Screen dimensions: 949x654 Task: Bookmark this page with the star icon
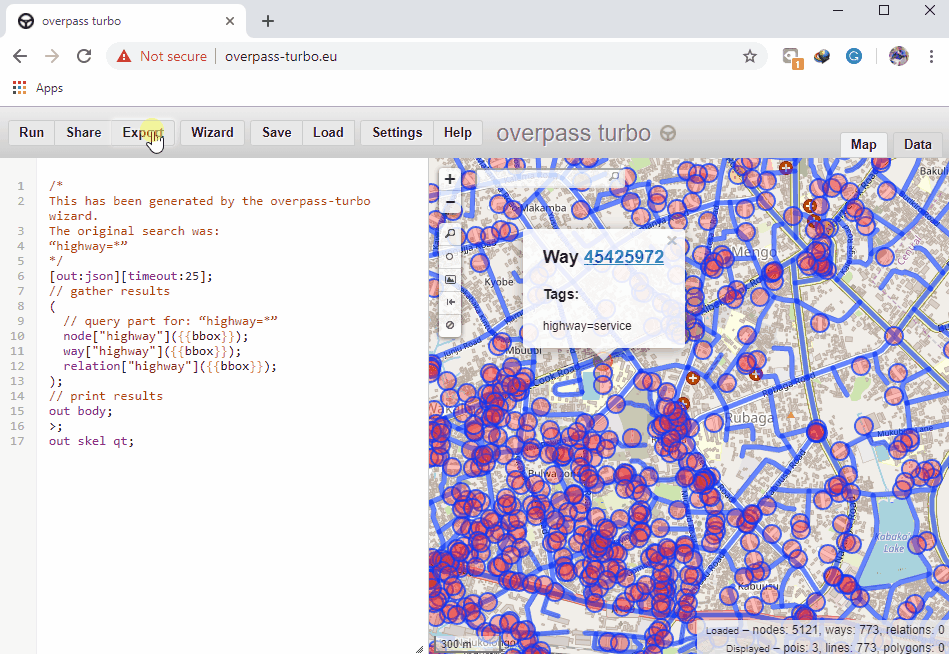tap(749, 57)
